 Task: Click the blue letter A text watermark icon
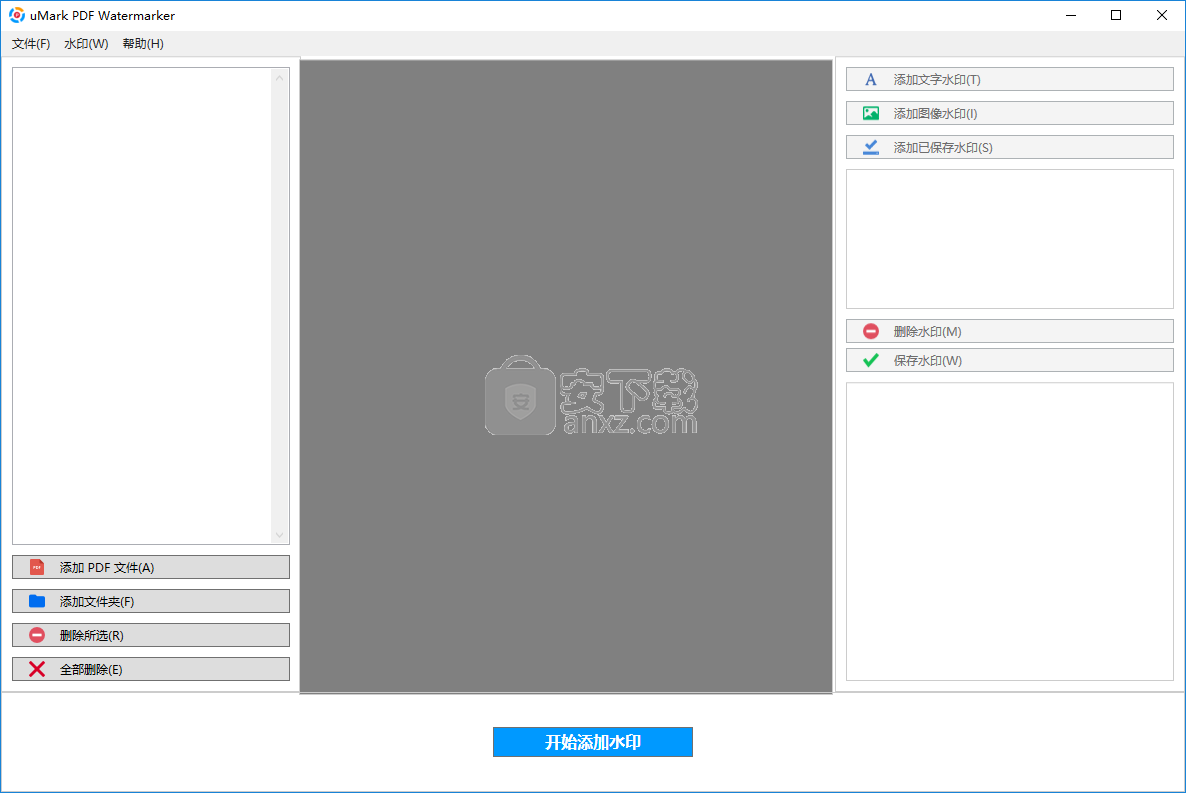(x=871, y=79)
